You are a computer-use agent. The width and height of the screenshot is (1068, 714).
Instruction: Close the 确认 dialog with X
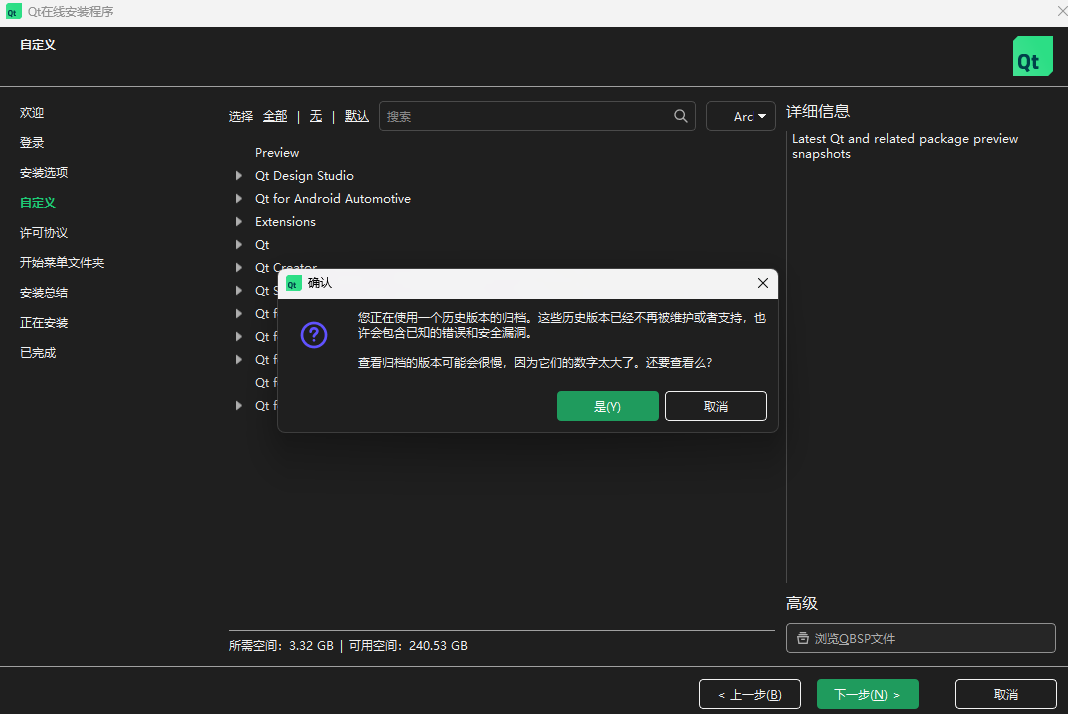click(x=763, y=283)
